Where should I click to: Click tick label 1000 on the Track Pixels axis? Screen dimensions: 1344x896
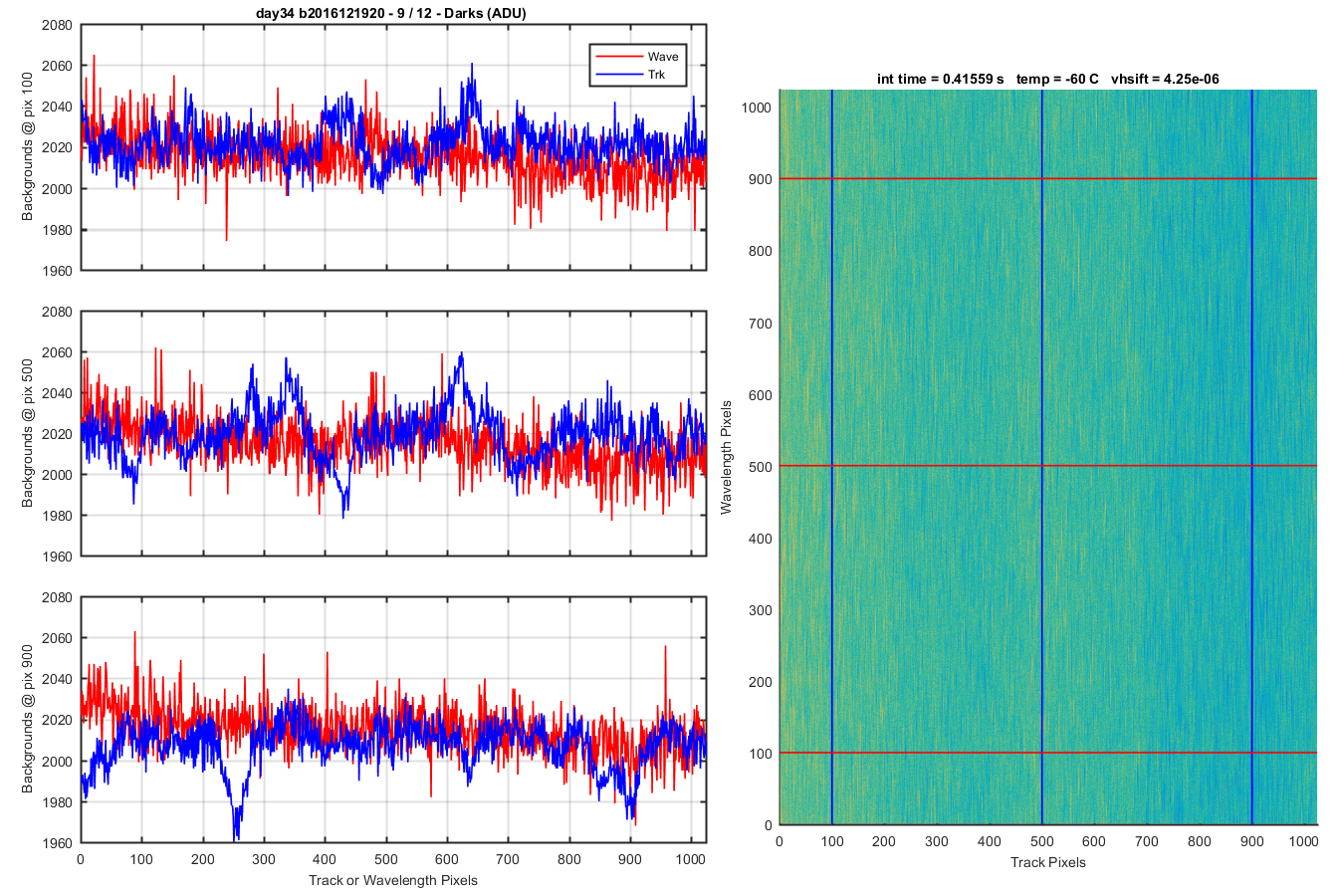pyautogui.click(x=1304, y=841)
